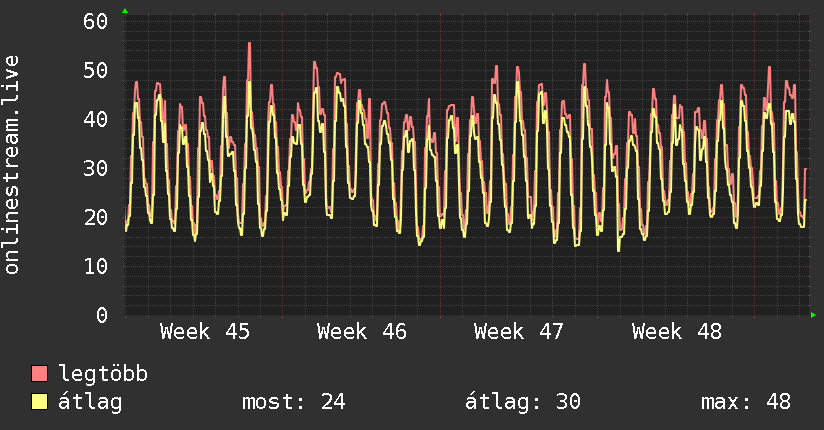Click the 'max: 48' value
824x430 pixels.
click(746, 402)
